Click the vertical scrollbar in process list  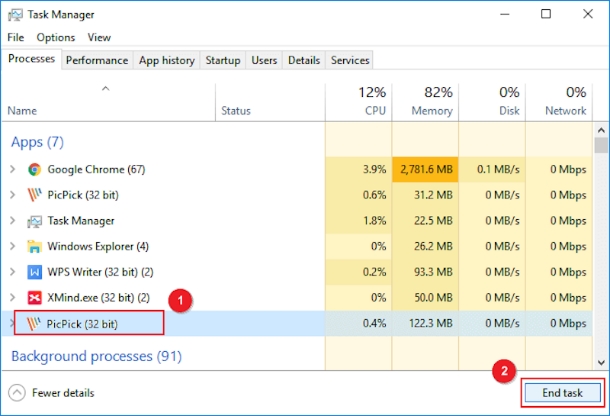(x=601, y=250)
